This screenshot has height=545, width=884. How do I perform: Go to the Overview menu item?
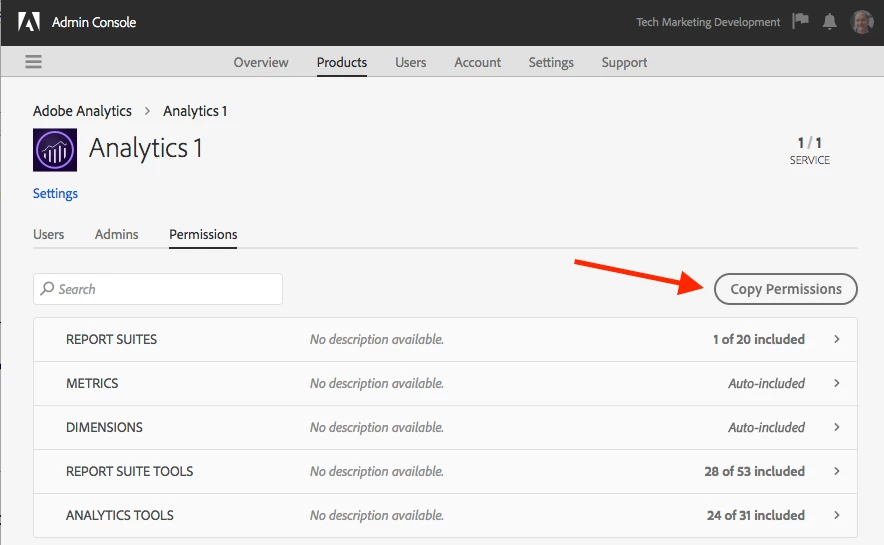261,62
